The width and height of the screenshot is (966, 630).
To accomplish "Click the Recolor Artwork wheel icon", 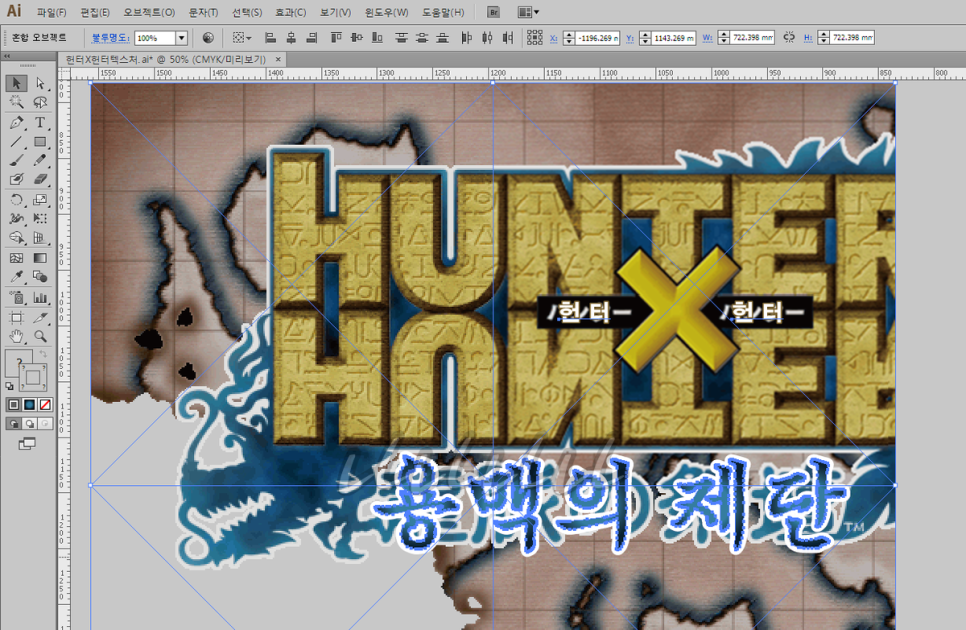I will 208,38.
